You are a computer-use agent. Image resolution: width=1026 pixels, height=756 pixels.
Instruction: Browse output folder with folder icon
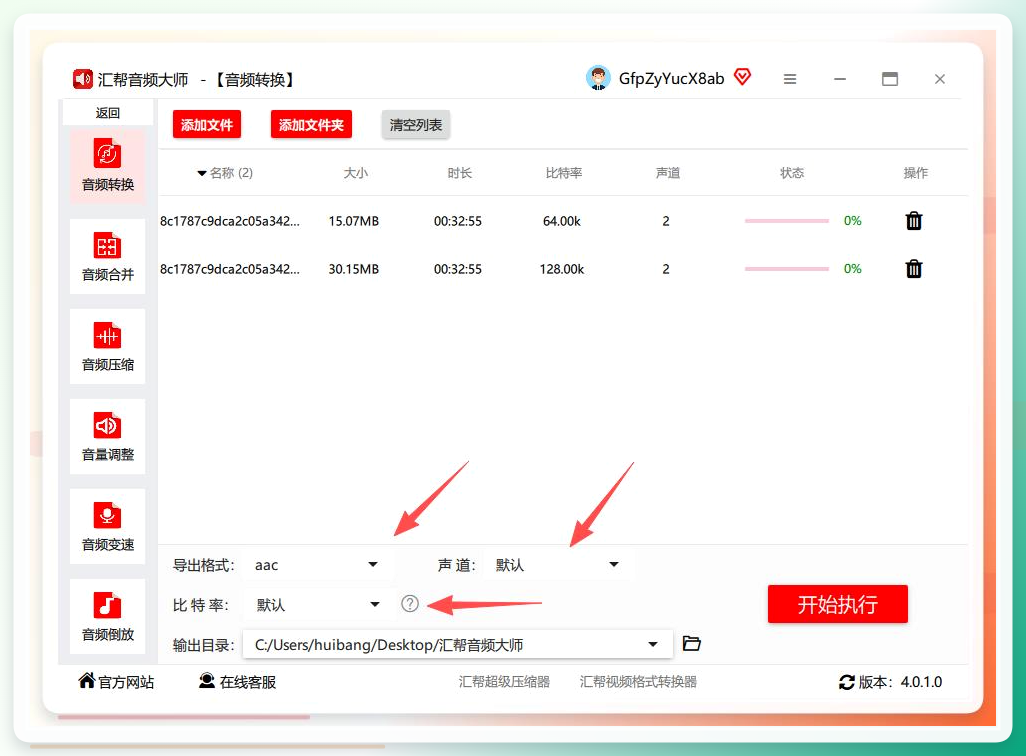click(692, 643)
